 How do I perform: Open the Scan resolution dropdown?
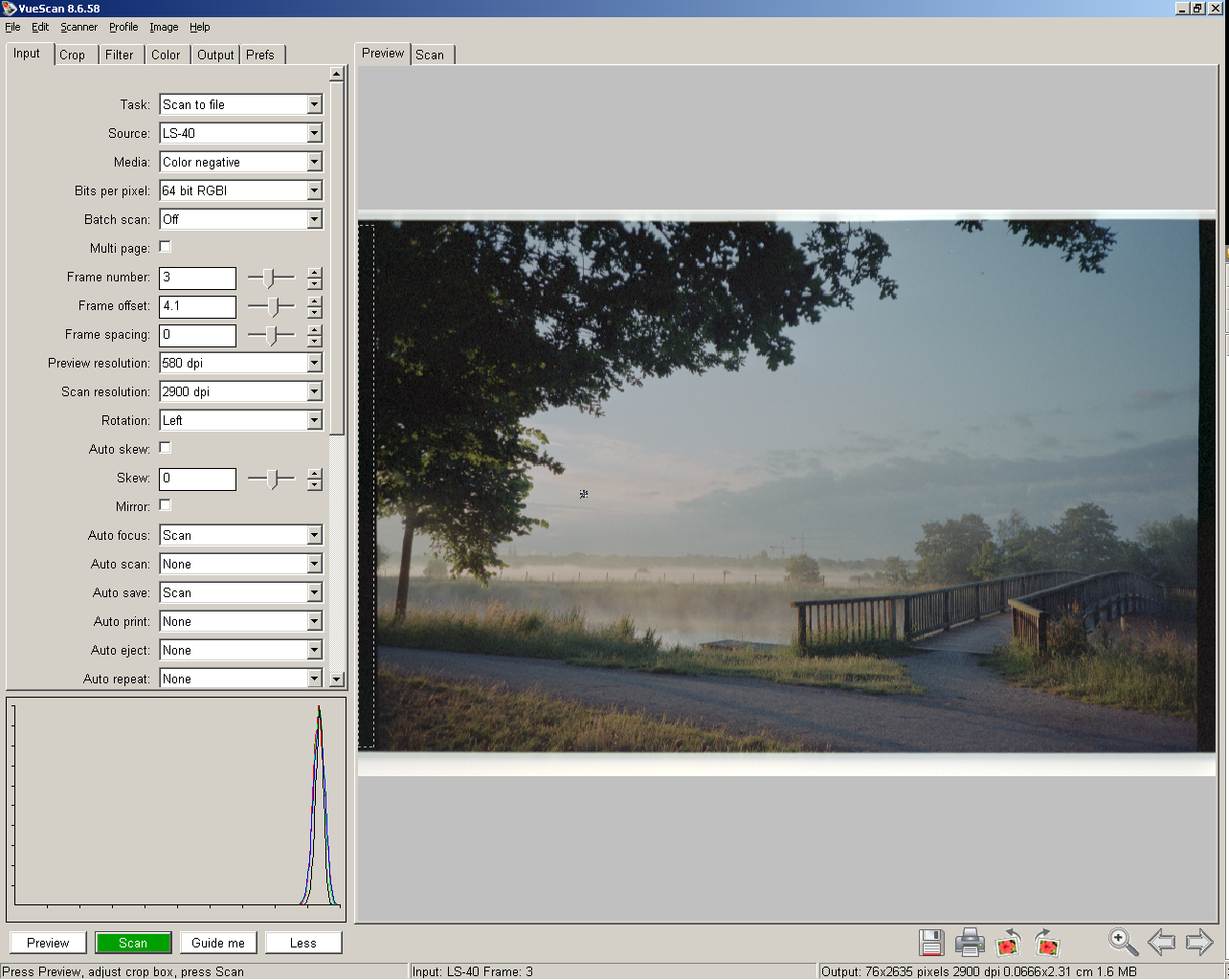coord(240,391)
